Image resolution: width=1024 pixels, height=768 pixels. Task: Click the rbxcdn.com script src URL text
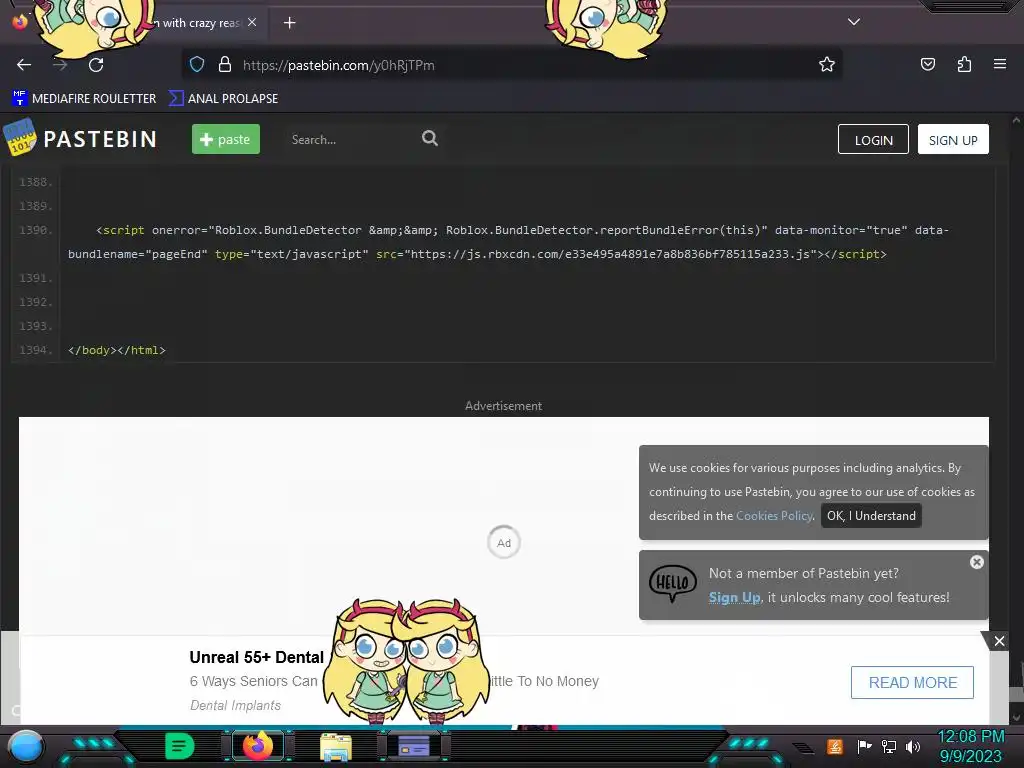tap(611, 254)
